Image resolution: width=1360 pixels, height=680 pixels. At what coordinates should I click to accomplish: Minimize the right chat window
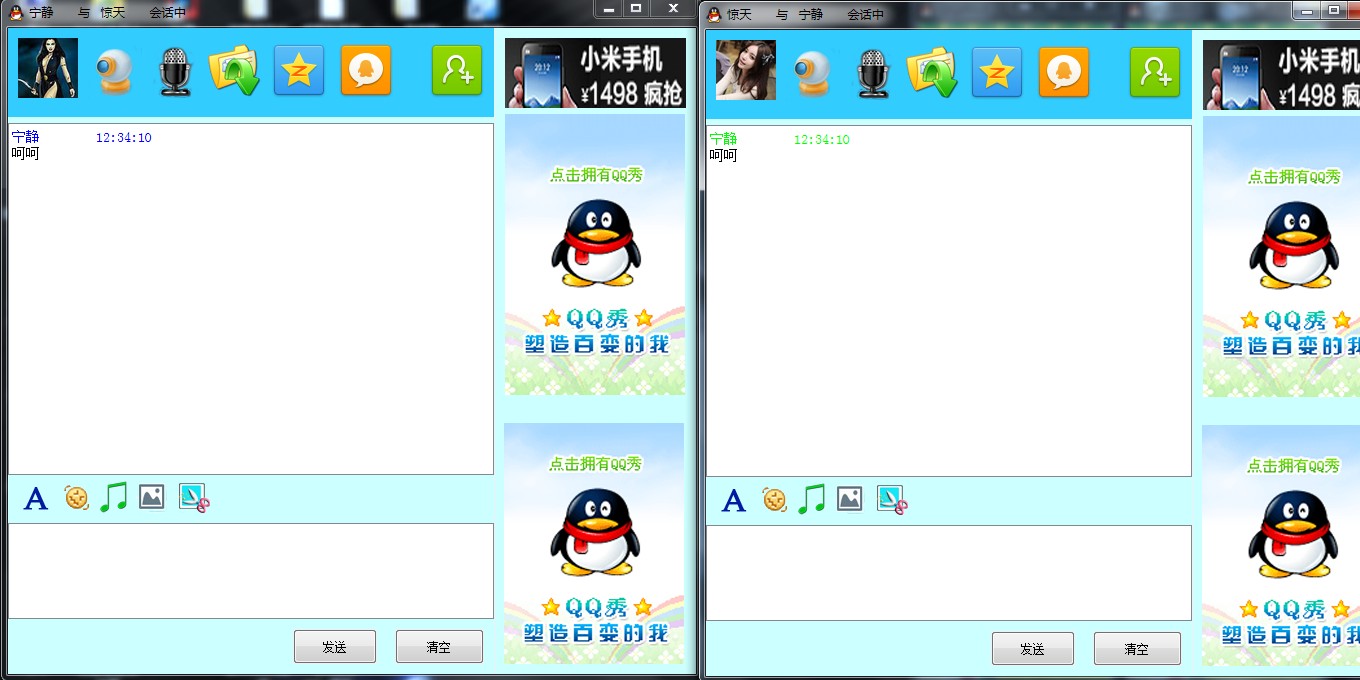point(1305,10)
